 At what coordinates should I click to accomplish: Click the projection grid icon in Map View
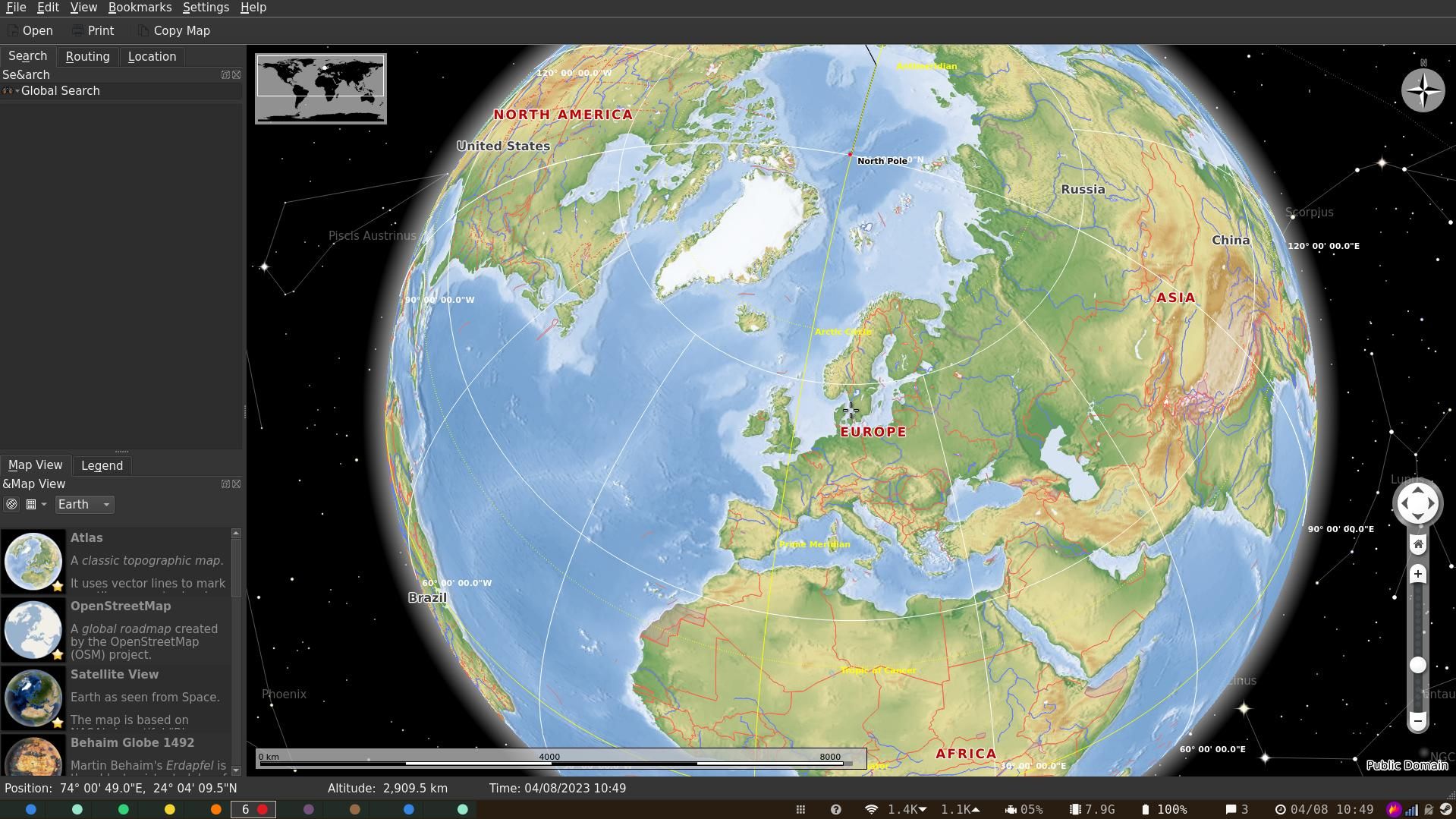click(31, 504)
